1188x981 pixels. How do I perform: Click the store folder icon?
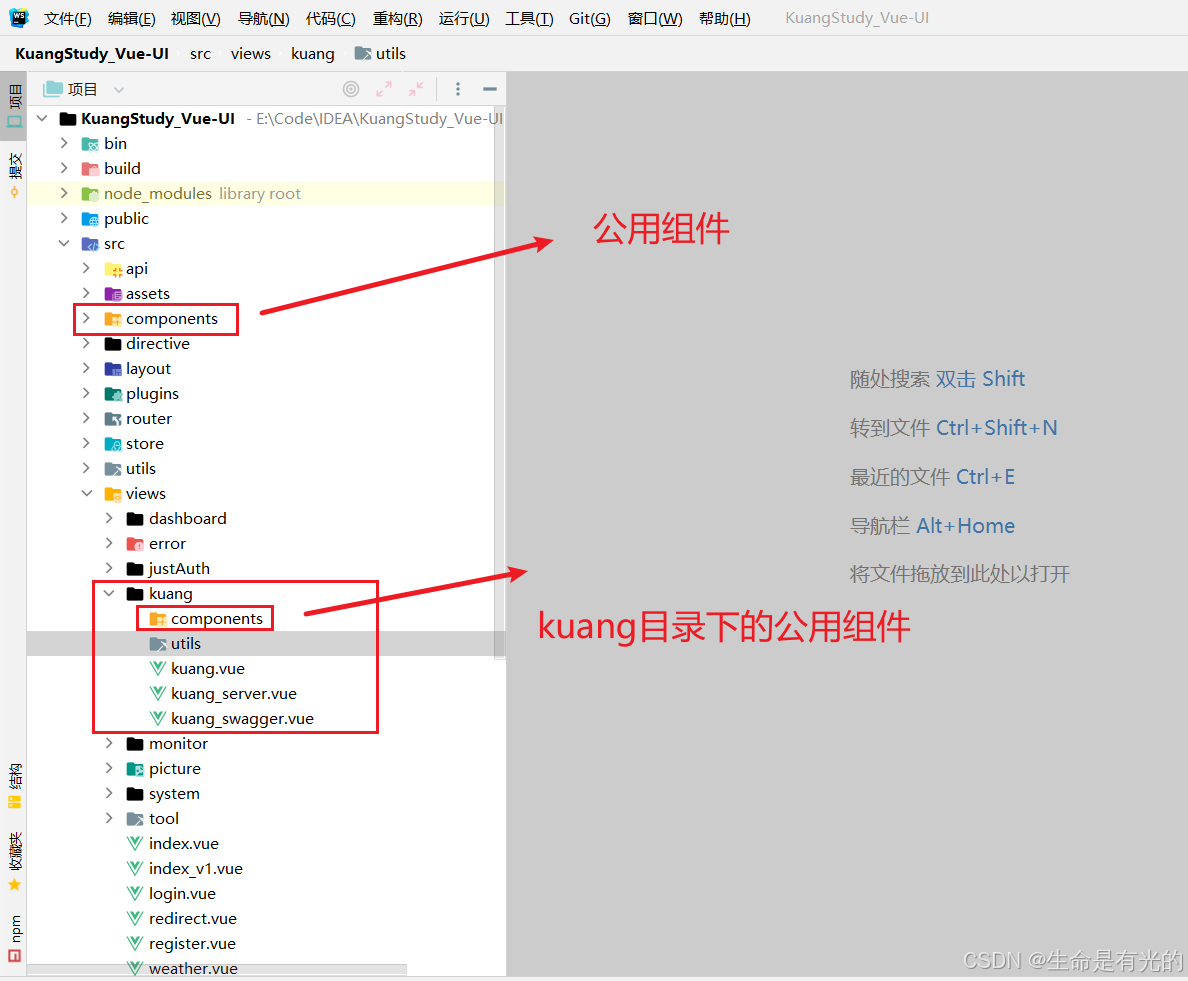pyautogui.click(x=113, y=444)
